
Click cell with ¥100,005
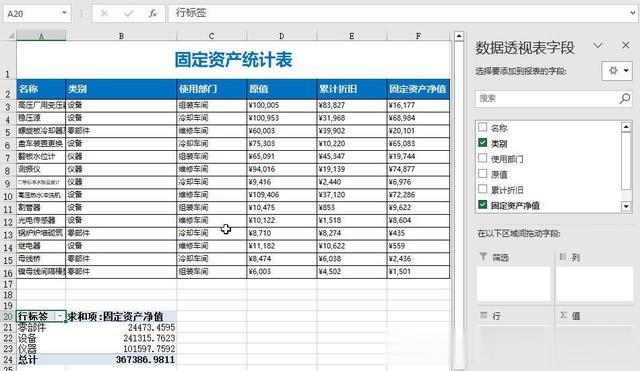click(282, 105)
